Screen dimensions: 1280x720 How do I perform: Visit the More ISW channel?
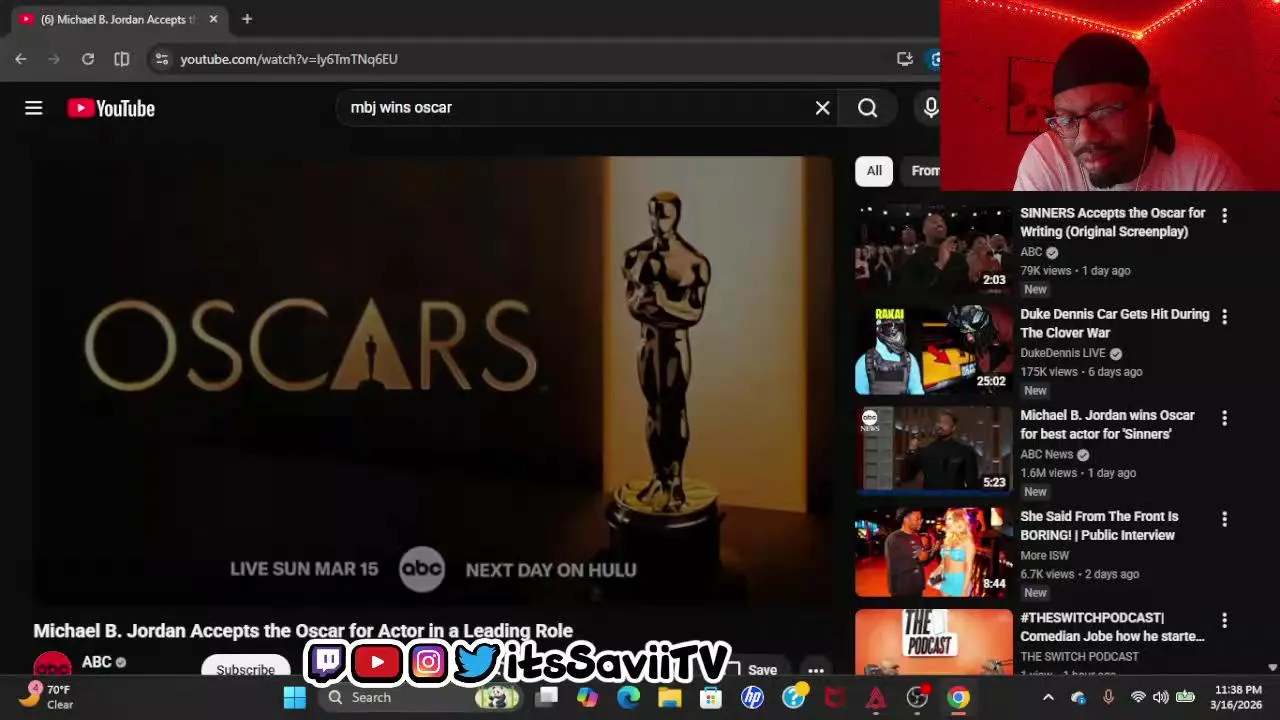(1044, 555)
